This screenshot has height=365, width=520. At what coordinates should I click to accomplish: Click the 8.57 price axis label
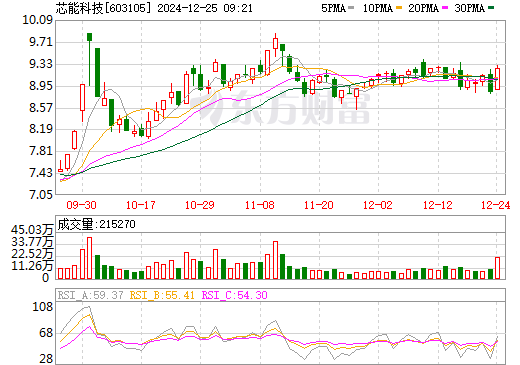click(41, 107)
